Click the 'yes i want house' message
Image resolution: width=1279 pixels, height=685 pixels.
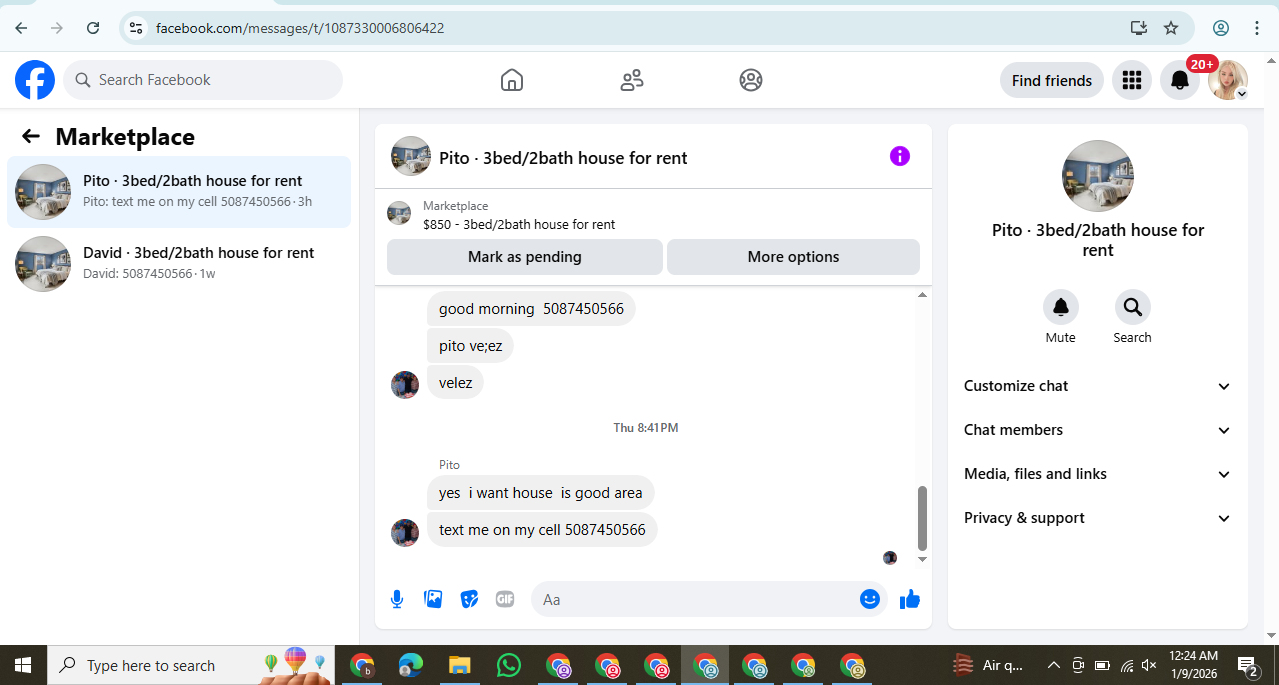[541, 493]
